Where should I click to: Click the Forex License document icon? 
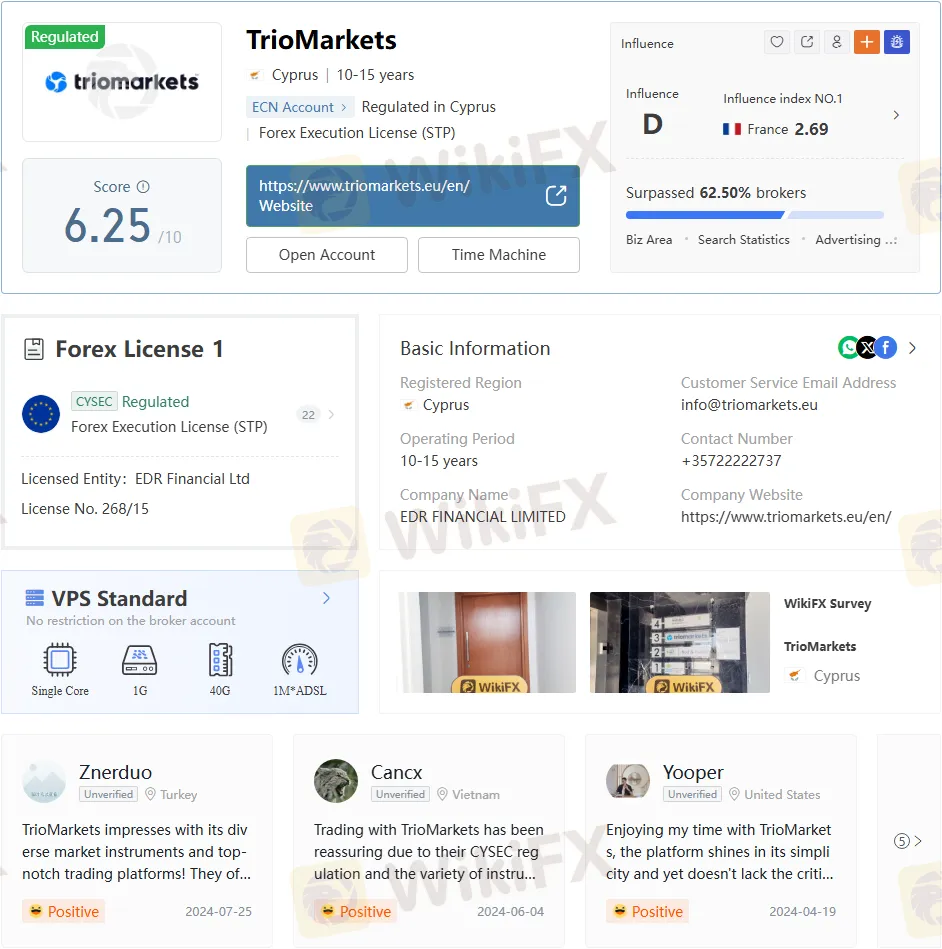point(34,349)
